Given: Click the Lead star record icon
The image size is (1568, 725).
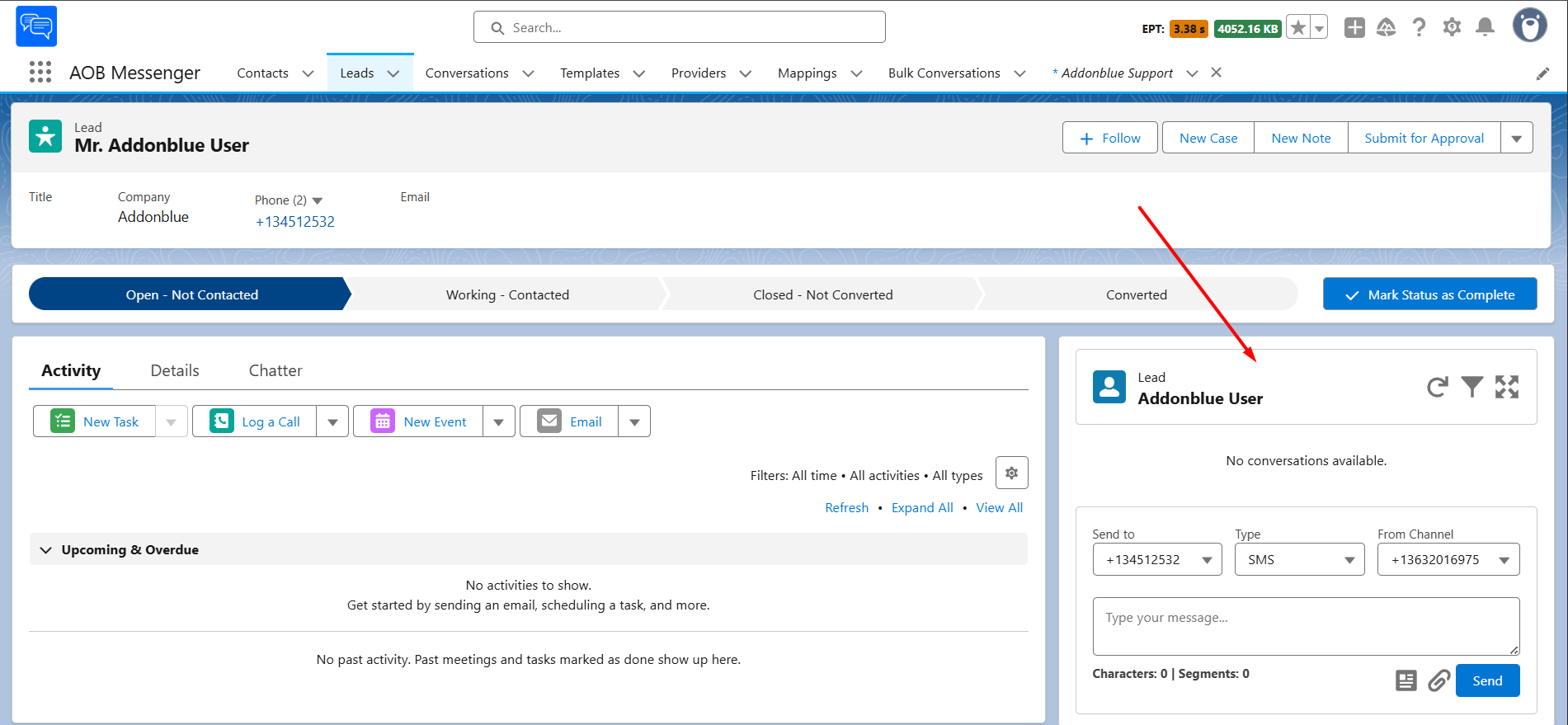Looking at the screenshot, I should pyautogui.click(x=45, y=136).
